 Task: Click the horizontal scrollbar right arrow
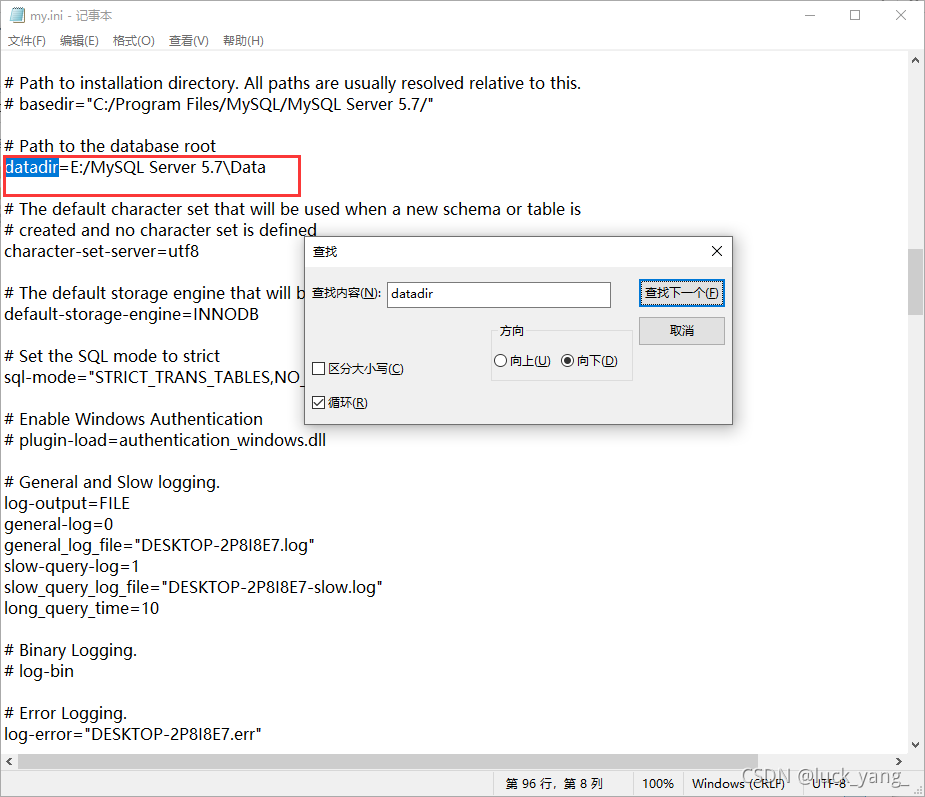pyautogui.click(x=898, y=762)
